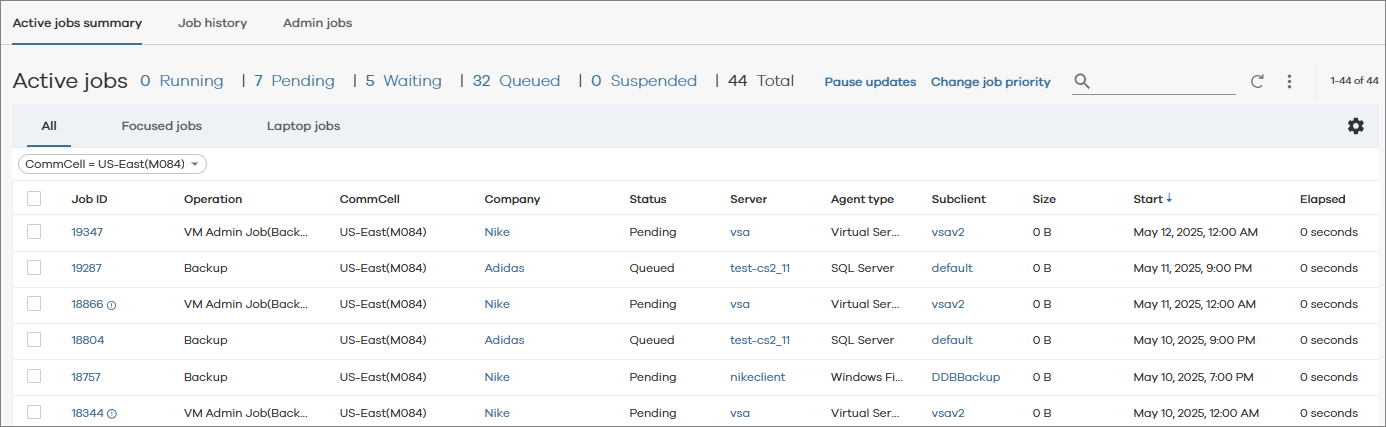Click info icon next to job 18866

point(112,305)
